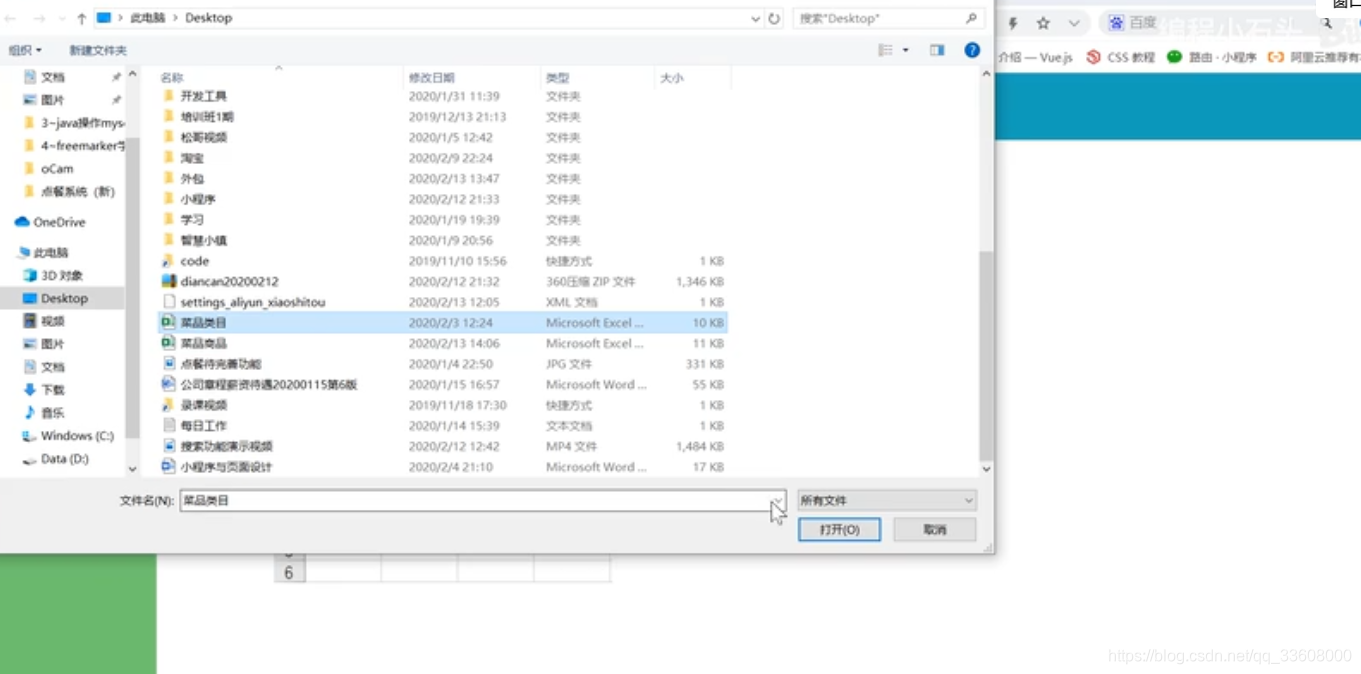Viewport: 1361px width, 674px height.
Task: Open the 组织 dropdown menu
Action: pos(25,50)
